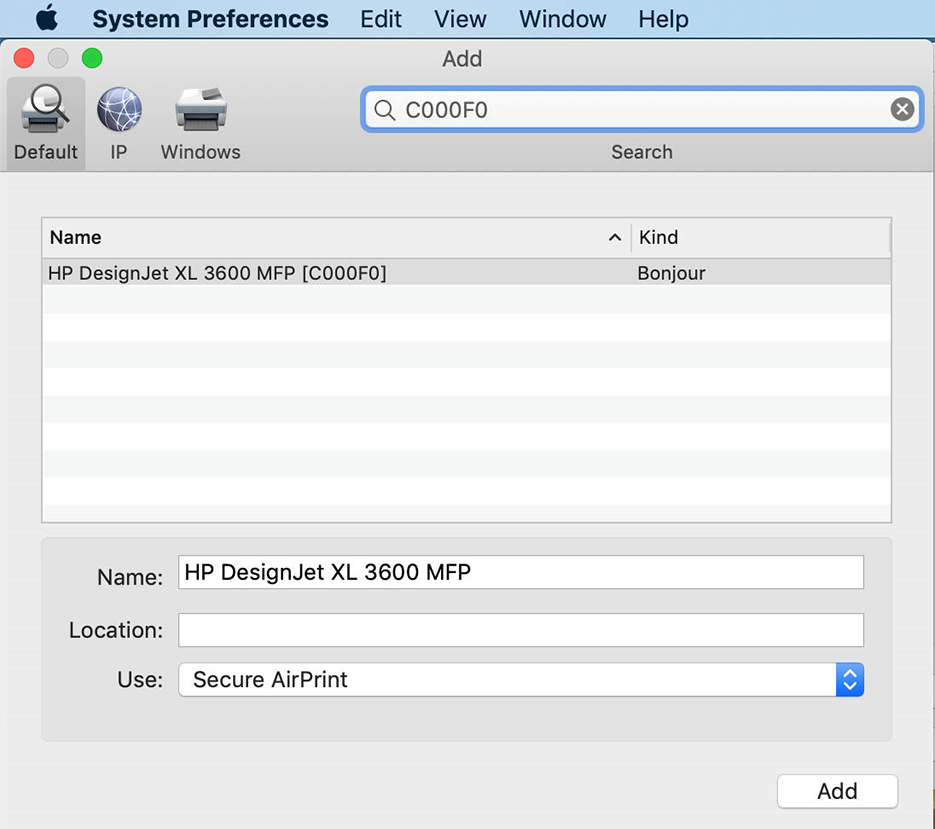Expand the Use driver dropdown
The image size is (935, 829).
pos(849,680)
